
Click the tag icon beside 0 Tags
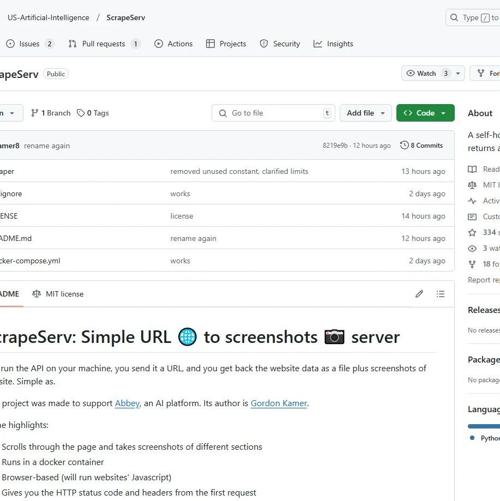coord(80,113)
